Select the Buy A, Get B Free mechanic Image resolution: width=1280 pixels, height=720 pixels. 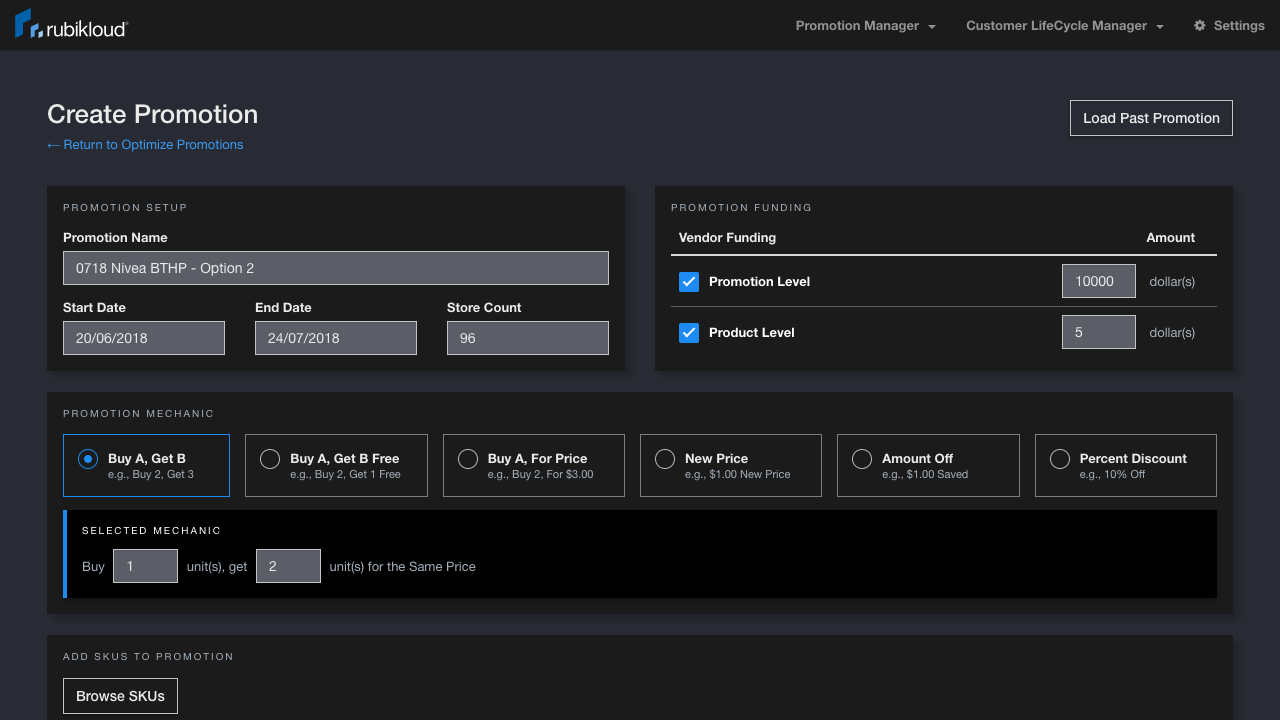coord(270,459)
